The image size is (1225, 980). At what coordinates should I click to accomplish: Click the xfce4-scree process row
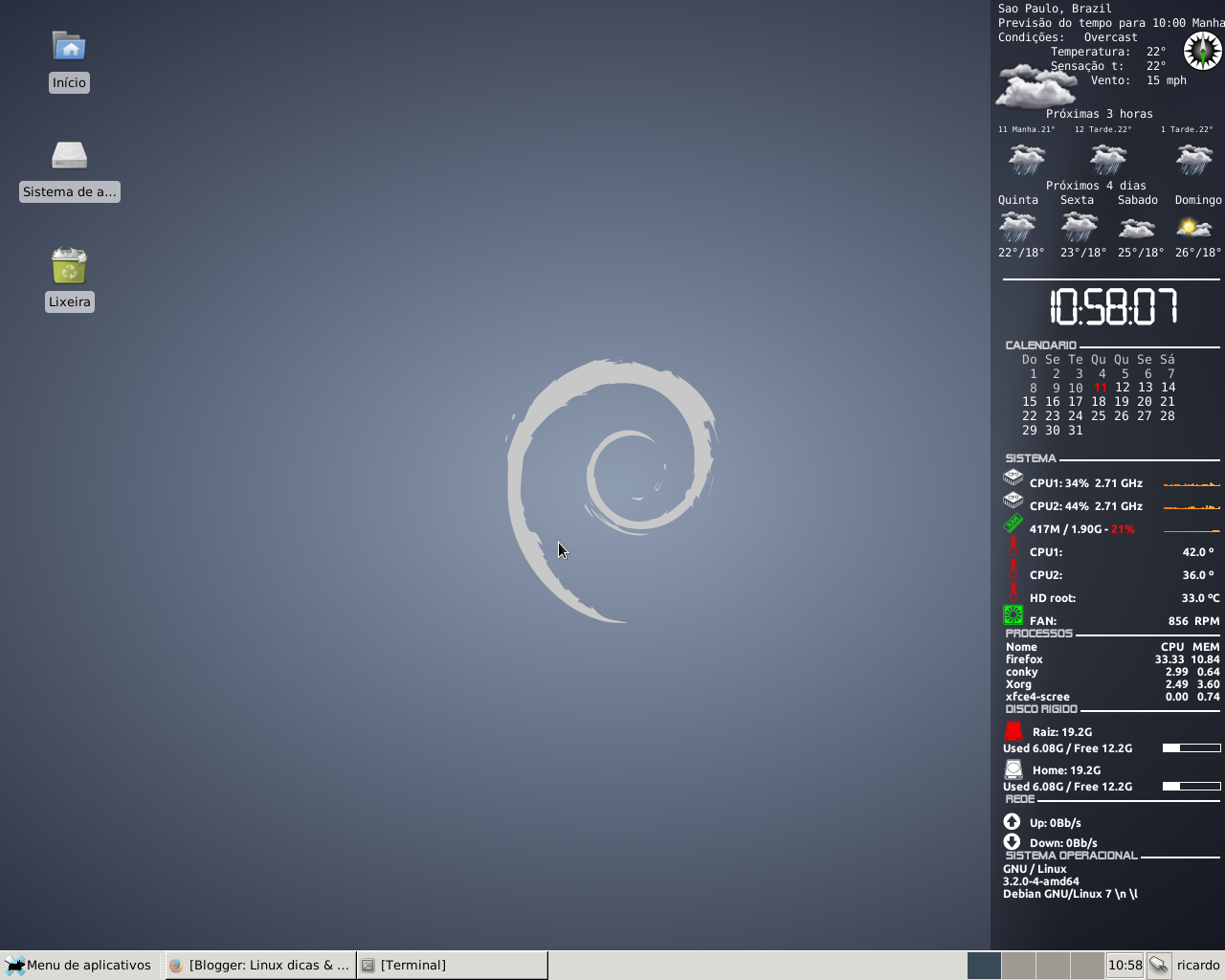pos(1112,697)
